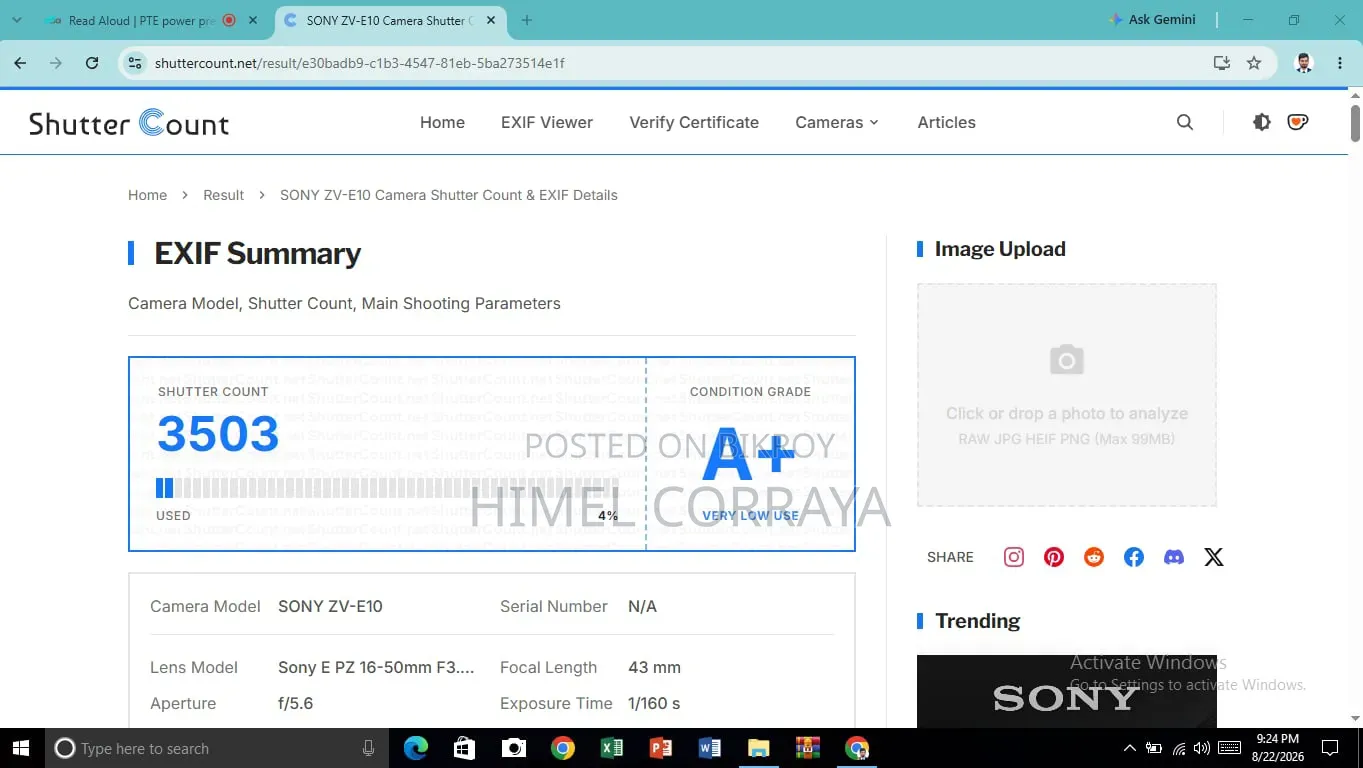Open the site search icon
This screenshot has height=768, width=1363.
coord(1185,122)
